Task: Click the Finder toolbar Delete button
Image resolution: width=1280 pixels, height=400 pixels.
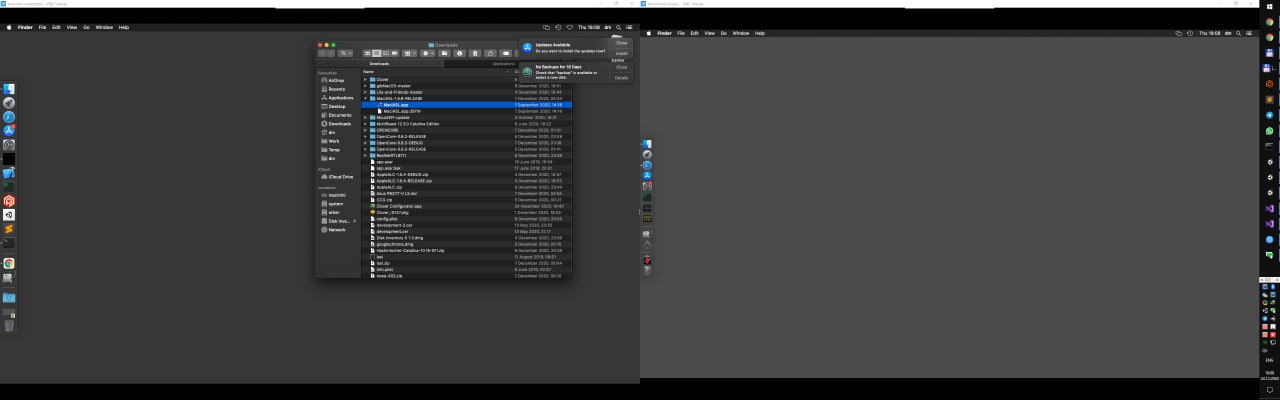Action: point(475,53)
